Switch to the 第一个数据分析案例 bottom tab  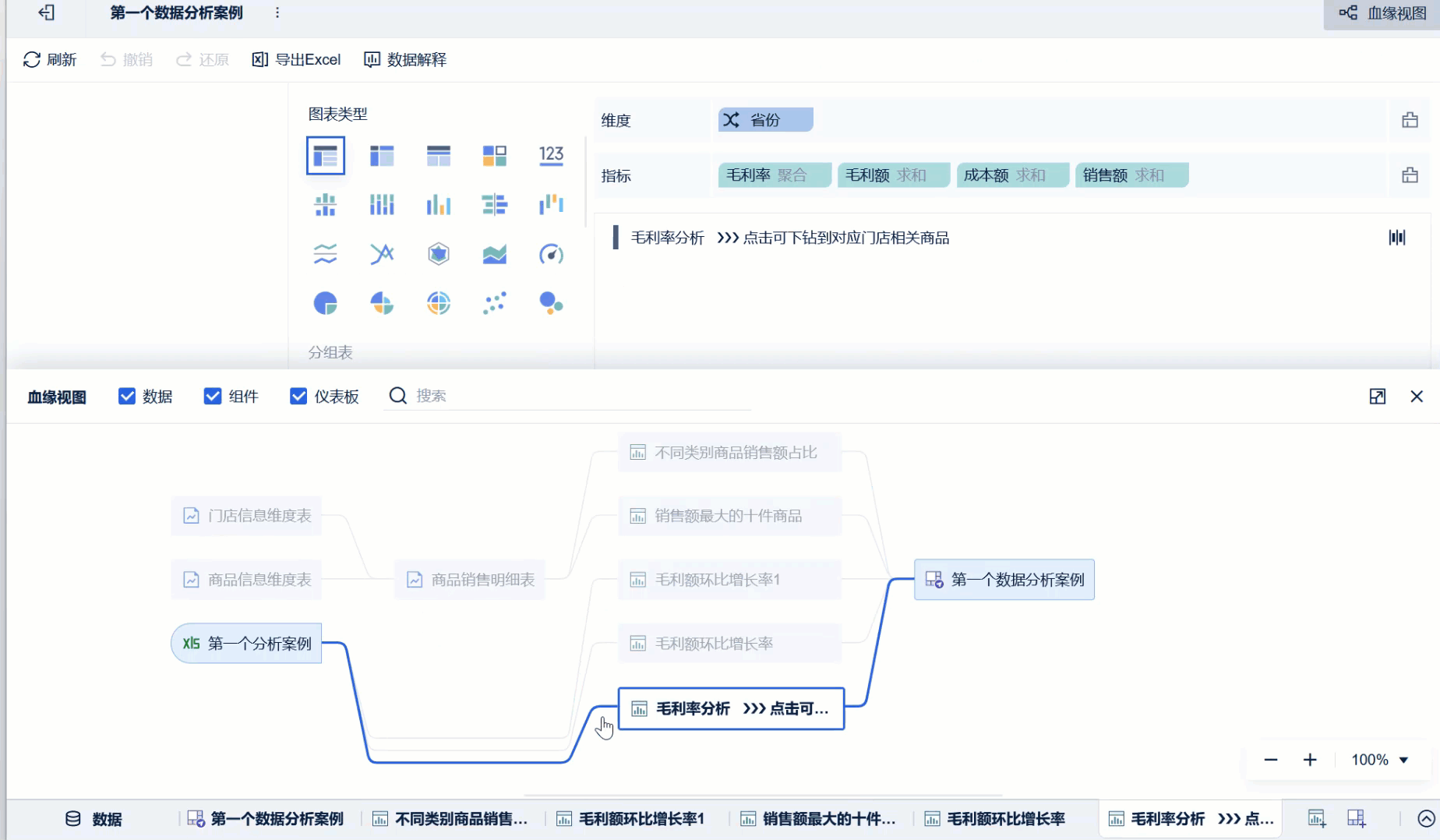point(266,819)
